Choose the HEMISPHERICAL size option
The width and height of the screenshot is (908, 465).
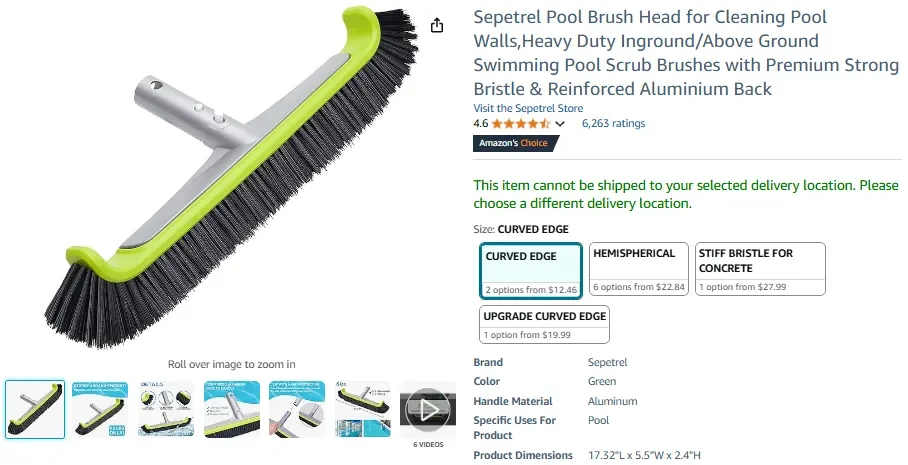(x=638, y=270)
